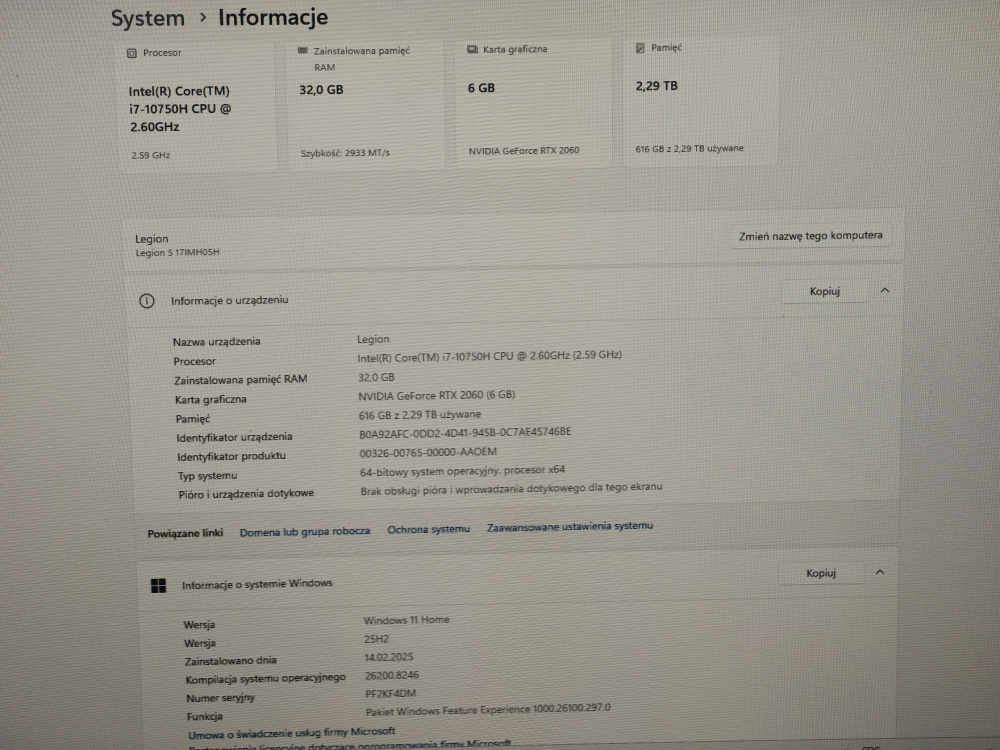Open the Ochrona systemu link
The height and width of the screenshot is (750, 1000).
coord(428,529)
